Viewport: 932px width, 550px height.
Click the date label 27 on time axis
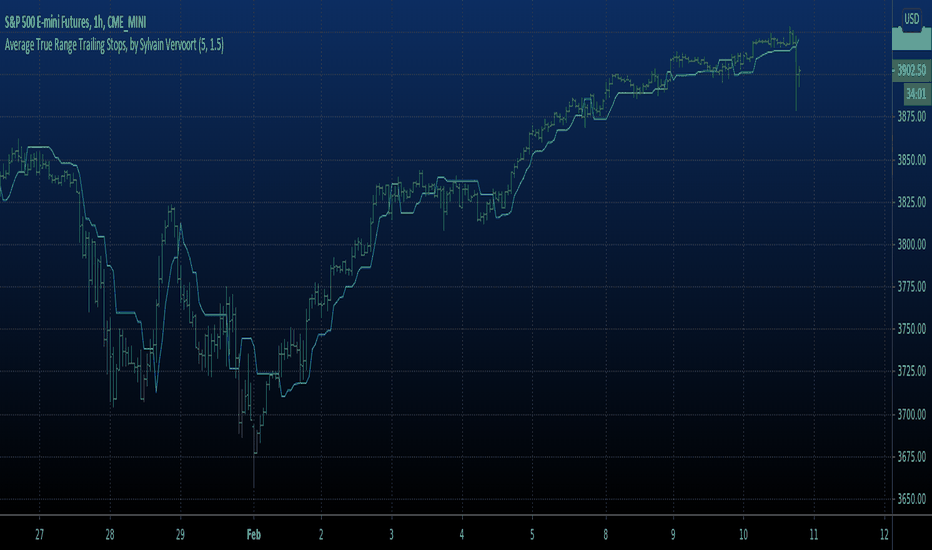[39, 534]
